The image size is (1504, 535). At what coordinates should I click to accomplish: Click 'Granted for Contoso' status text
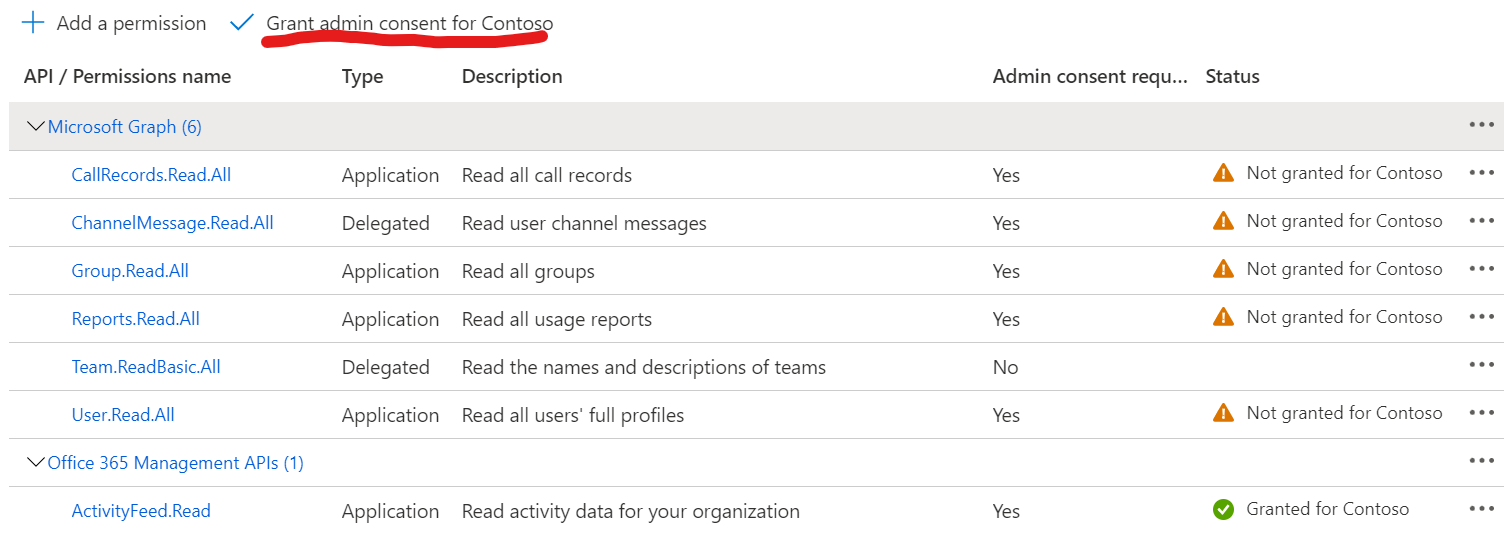(x=1328, y=509)
